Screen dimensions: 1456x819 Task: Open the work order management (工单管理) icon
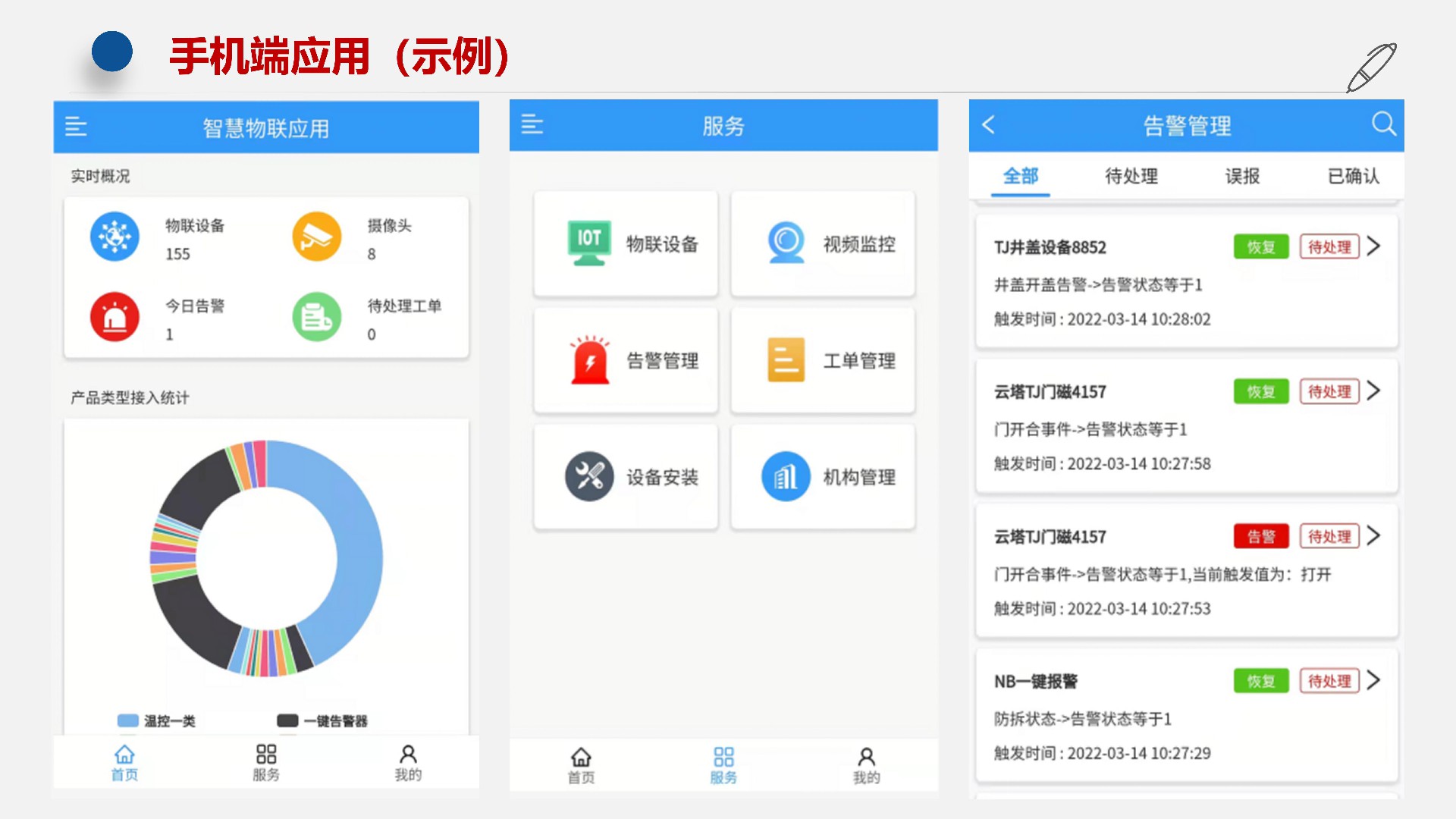(x=786, y=359)
